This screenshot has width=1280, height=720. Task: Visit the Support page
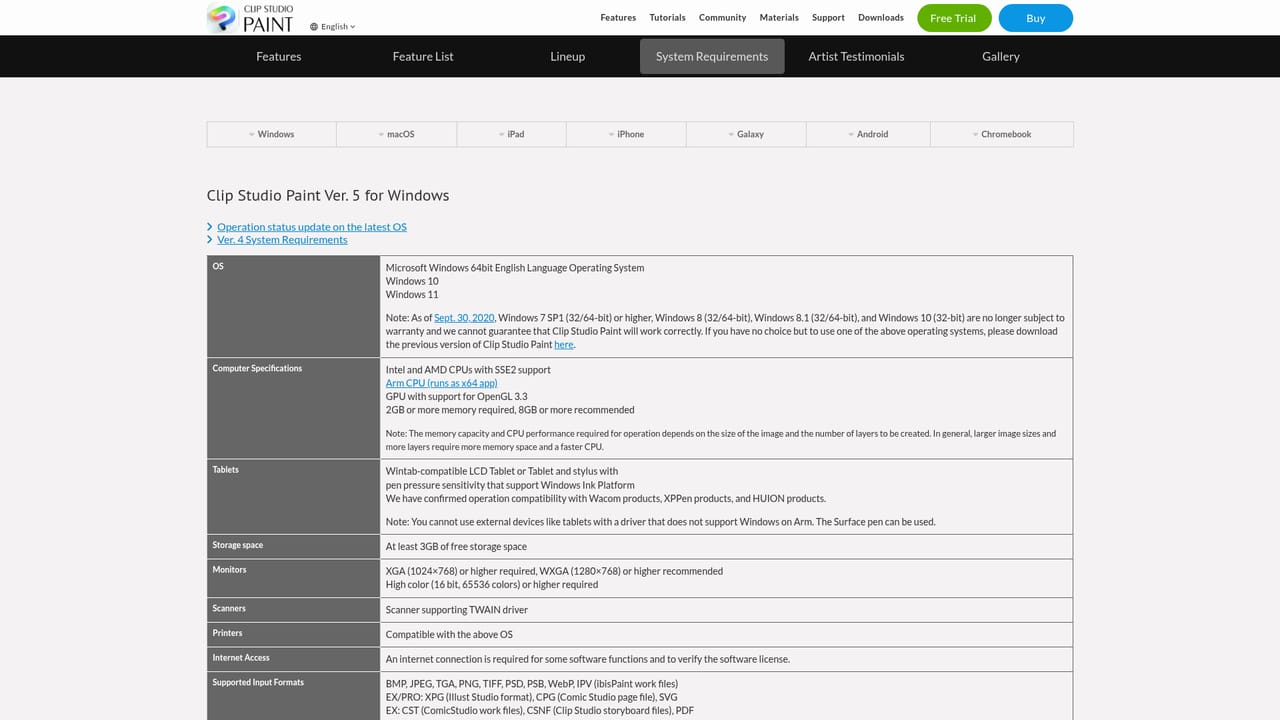click(x=828, y=18)
